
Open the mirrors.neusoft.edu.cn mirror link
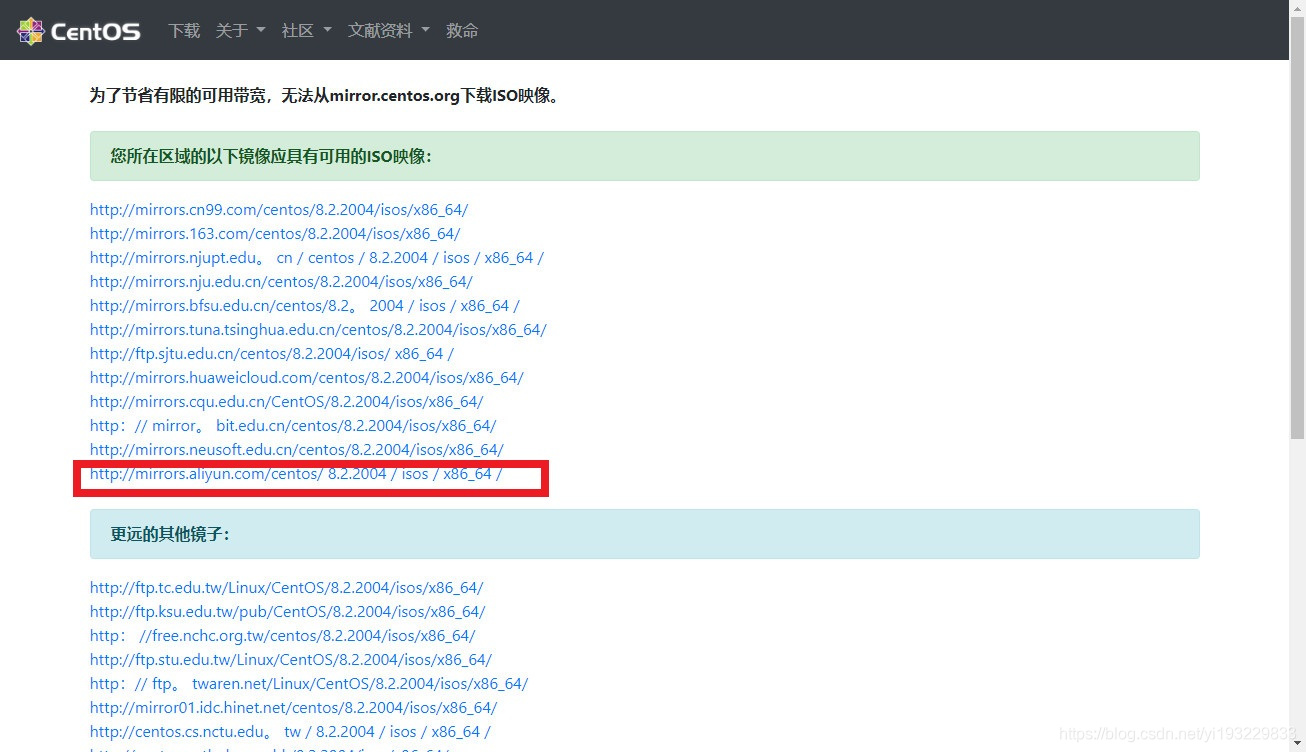tap(297, 450)
